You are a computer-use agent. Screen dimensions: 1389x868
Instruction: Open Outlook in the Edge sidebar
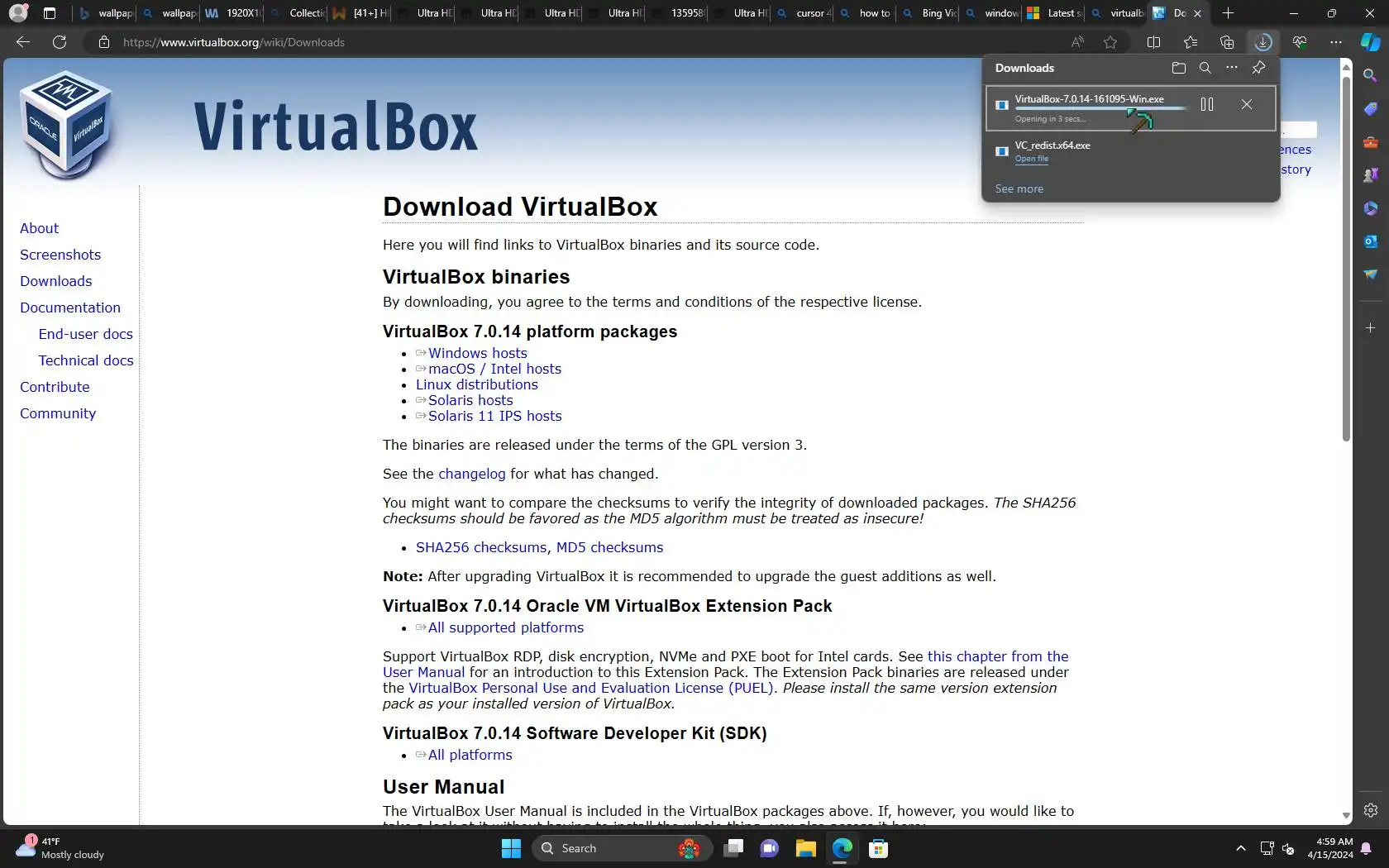click(x=1371, y=241)
